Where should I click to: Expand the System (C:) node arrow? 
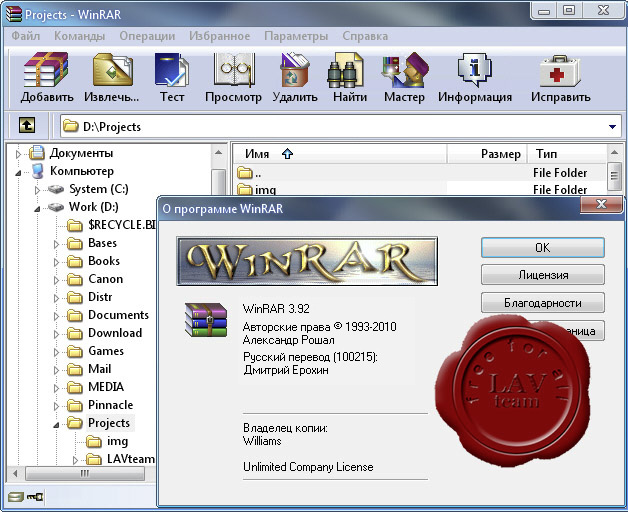click(x=37, y=190)
